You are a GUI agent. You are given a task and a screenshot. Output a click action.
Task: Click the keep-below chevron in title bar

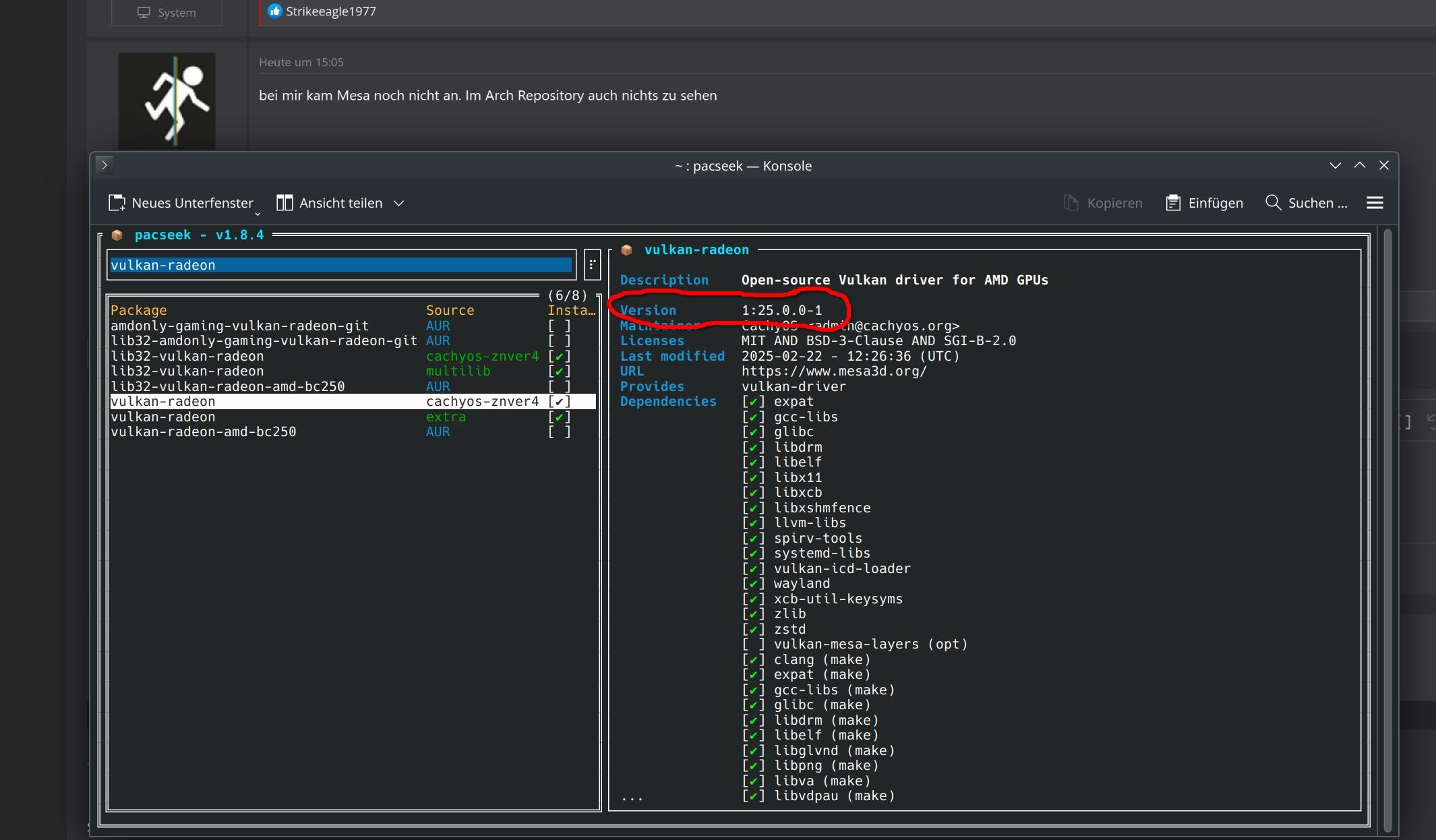[1335, 165]
